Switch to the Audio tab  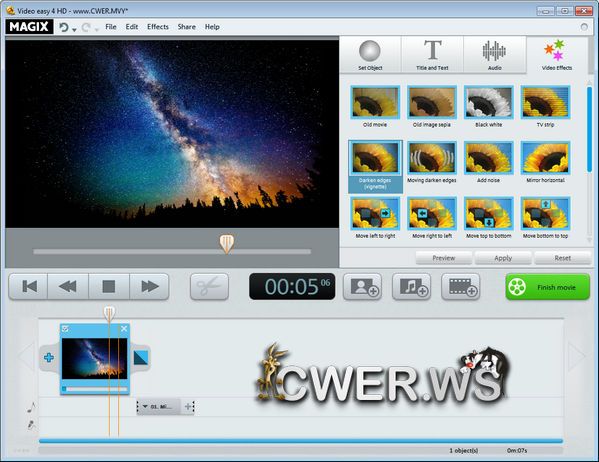tap(494, 55)
